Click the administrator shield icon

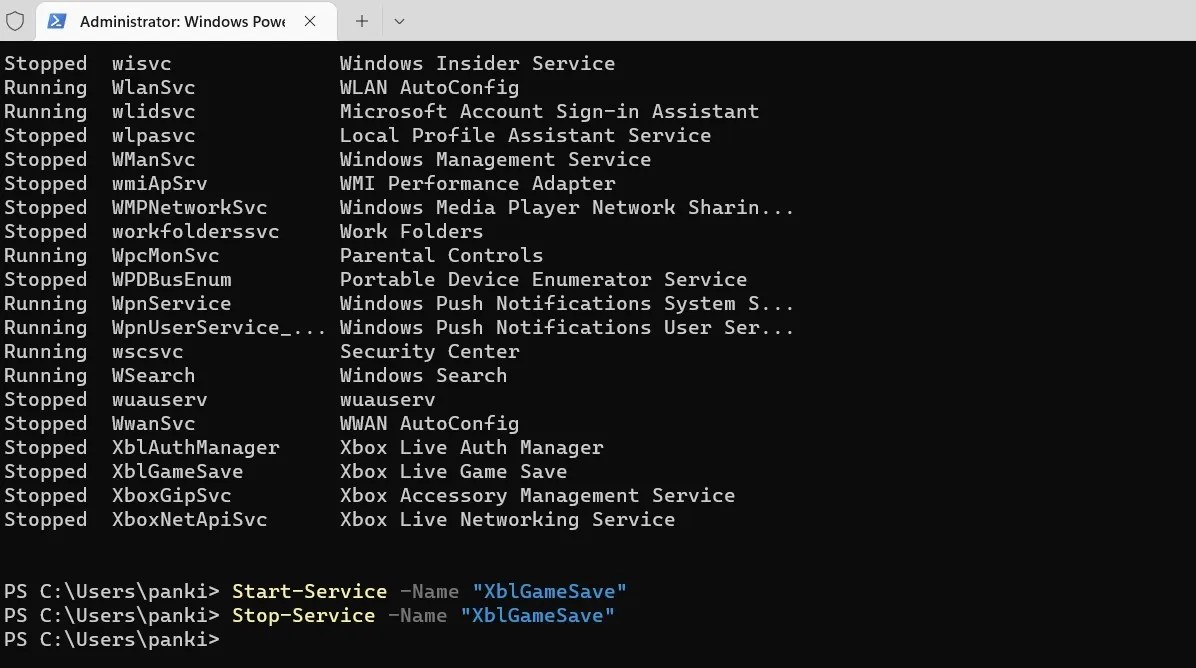(x=15, y=21)
